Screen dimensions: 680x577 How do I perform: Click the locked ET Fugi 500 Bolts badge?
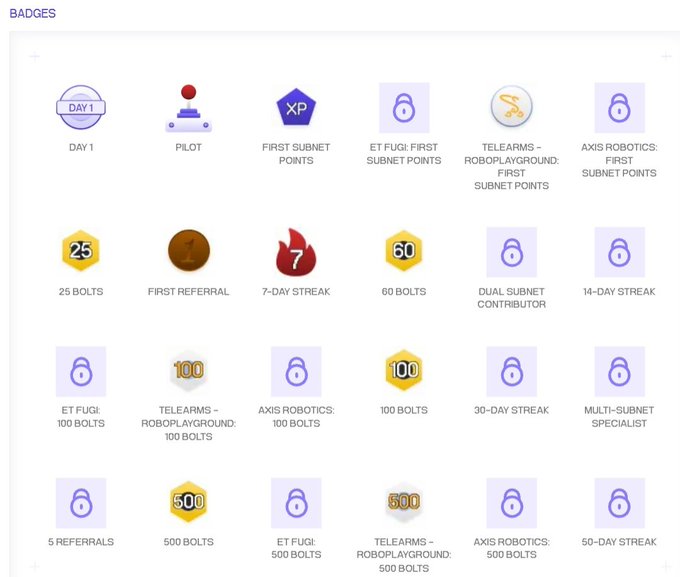pyautogui.click(x=296, y=503)
